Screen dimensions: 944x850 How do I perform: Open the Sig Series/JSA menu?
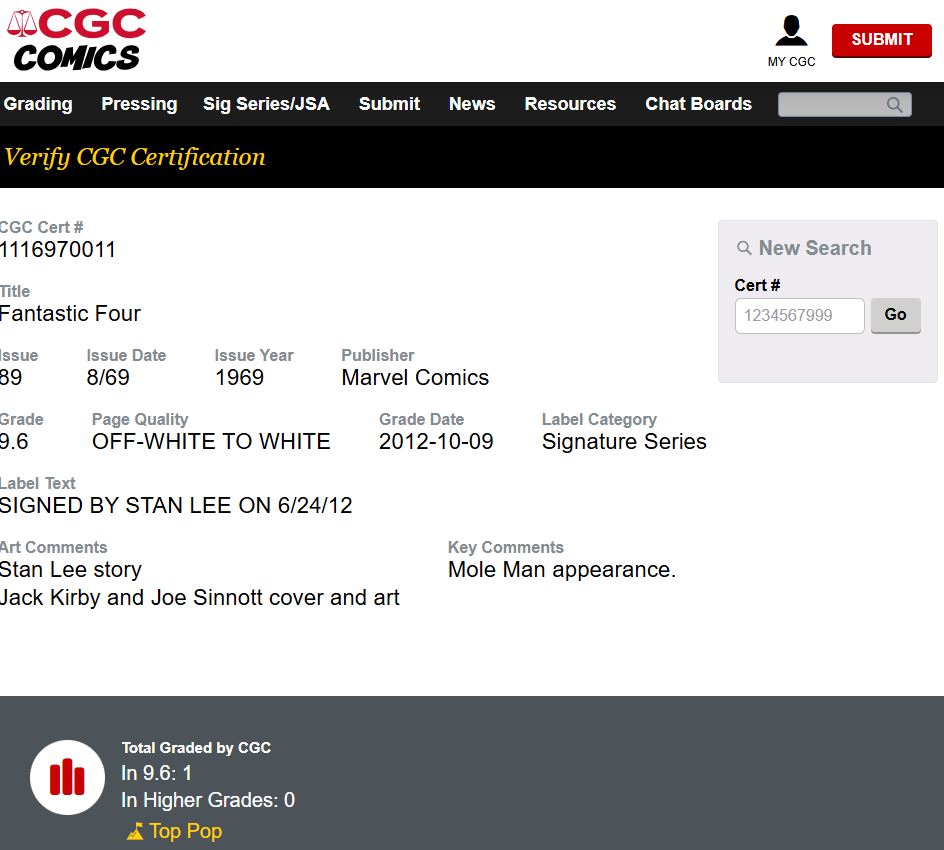[266, 104]
